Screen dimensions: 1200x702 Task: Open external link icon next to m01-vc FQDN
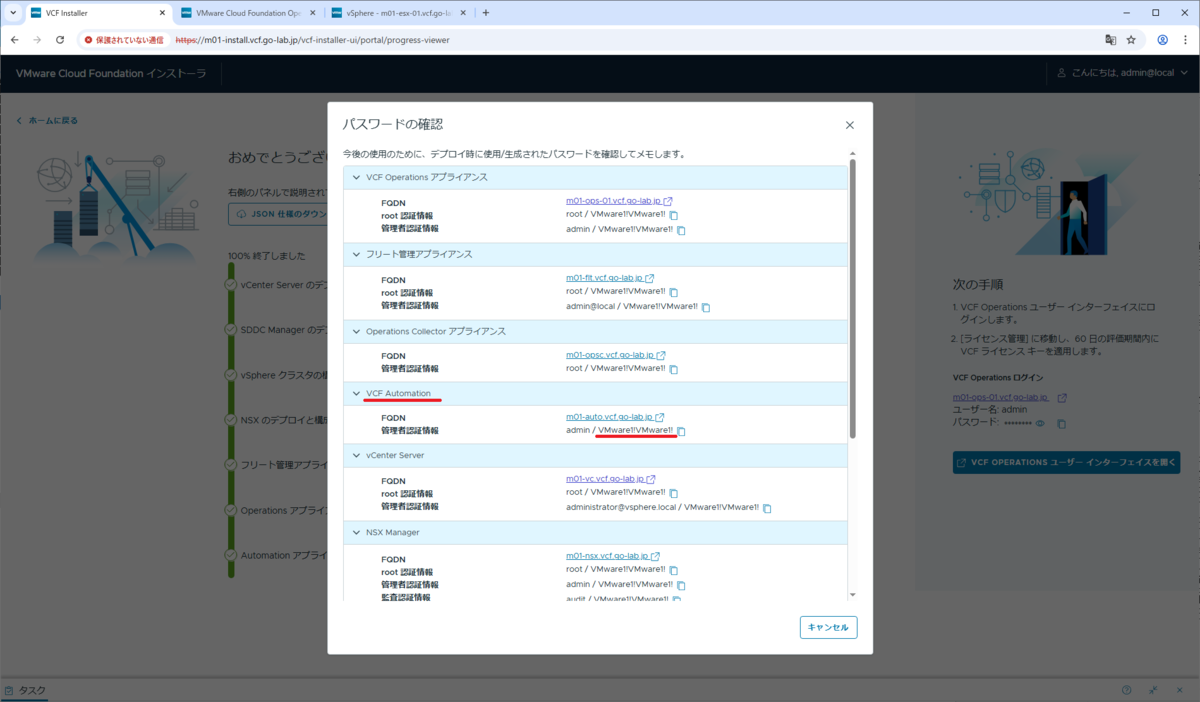650,479
